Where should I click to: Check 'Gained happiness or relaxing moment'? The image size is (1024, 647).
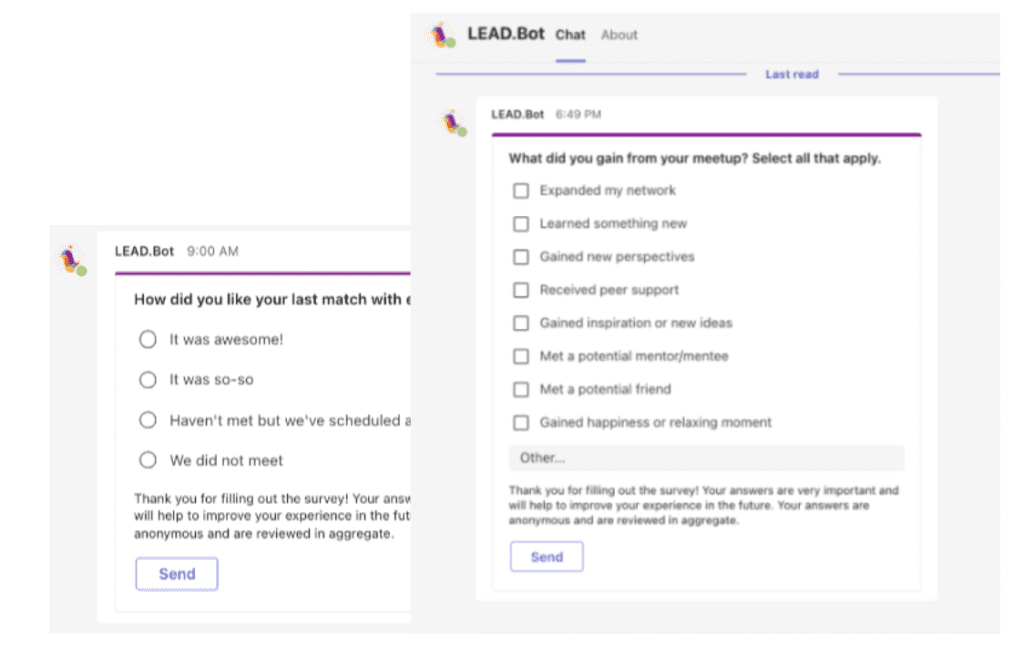521,422
